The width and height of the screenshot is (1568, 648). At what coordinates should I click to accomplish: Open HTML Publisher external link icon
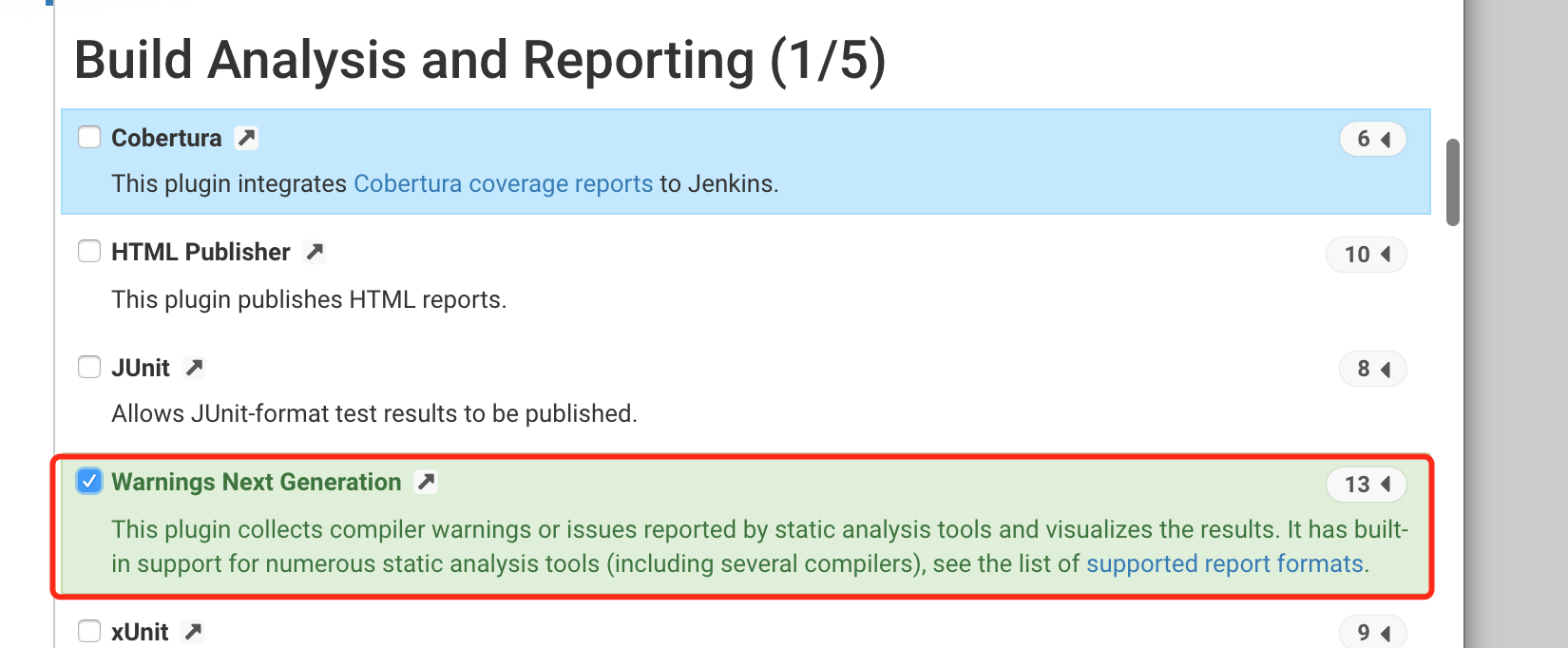point(315,252)
